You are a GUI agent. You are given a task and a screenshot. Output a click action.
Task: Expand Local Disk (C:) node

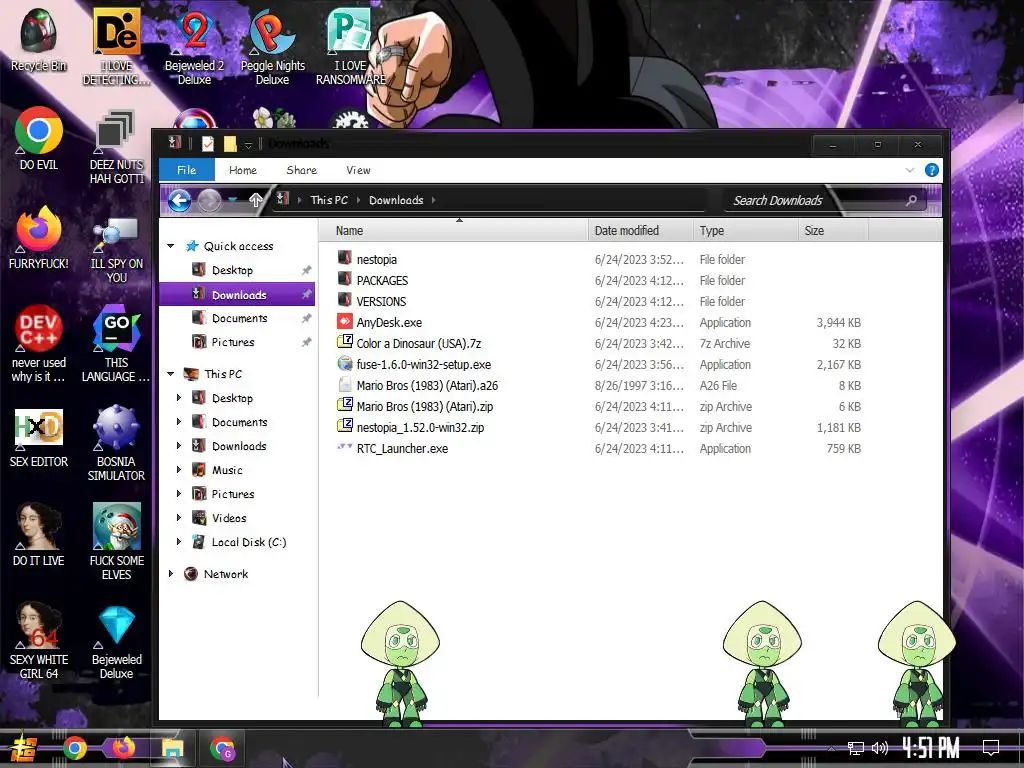pyautogui.click(x=178, y=541)
